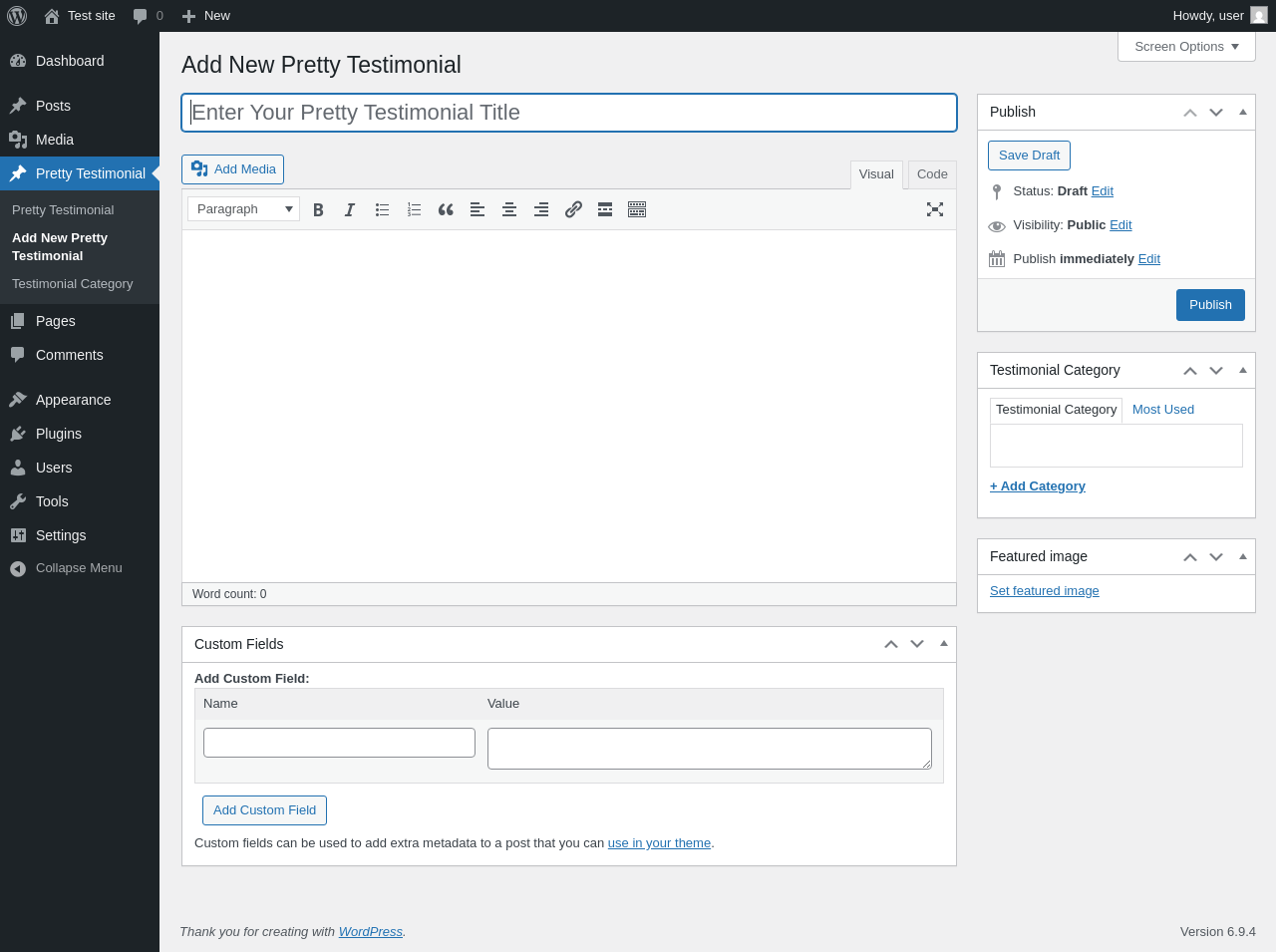Switch to the Code editor tab

point(932,174)
